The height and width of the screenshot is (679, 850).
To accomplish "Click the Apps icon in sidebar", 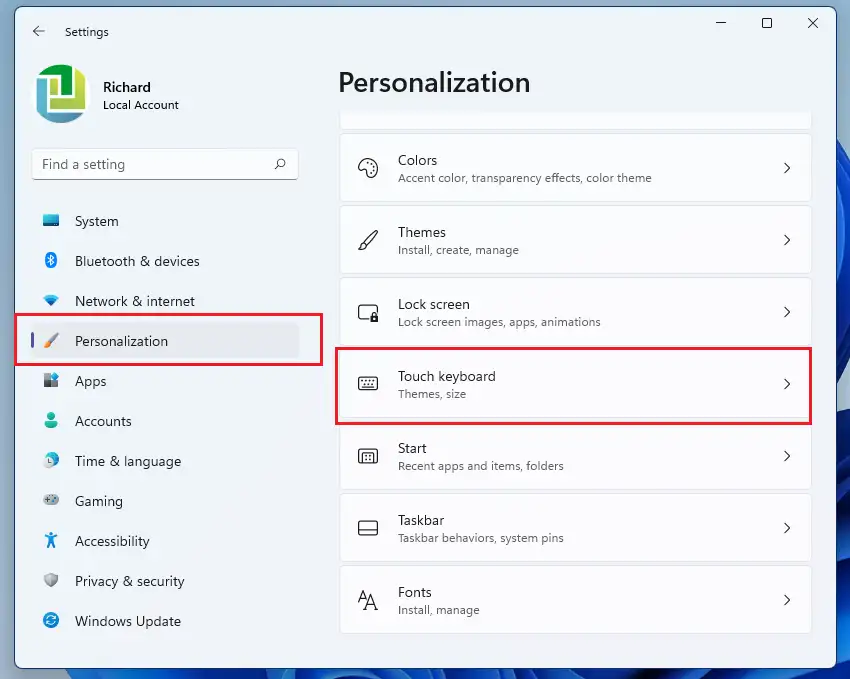I will pos(51,380).
